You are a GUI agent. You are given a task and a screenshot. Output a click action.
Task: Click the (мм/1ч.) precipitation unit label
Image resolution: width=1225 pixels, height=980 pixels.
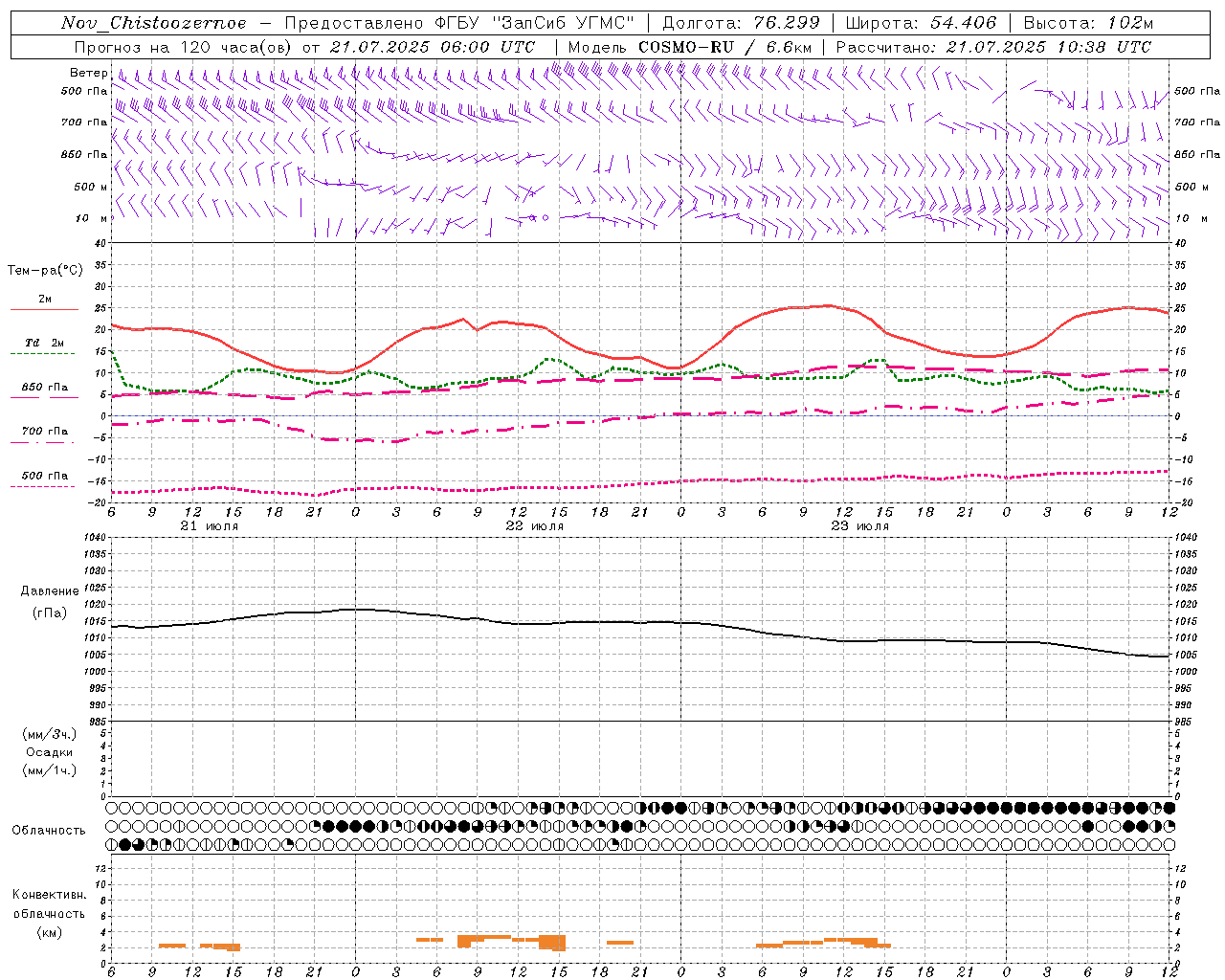[x=50, y=770]
